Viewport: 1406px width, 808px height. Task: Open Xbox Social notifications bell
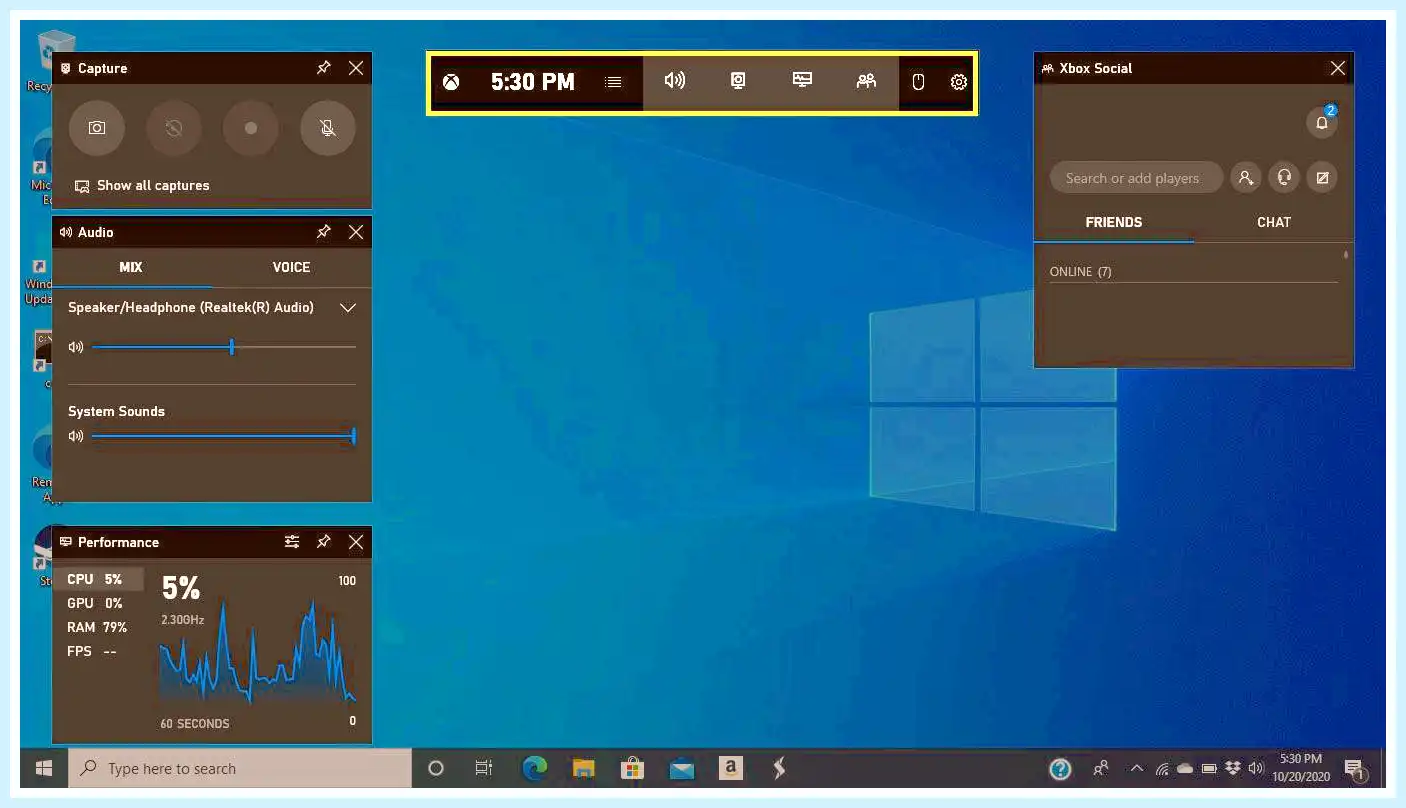(x=1322, y=123)
